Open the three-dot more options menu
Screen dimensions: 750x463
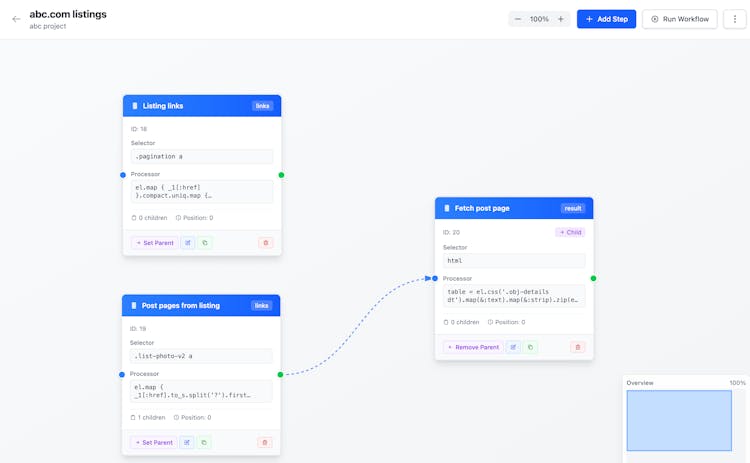coord(735,19)
